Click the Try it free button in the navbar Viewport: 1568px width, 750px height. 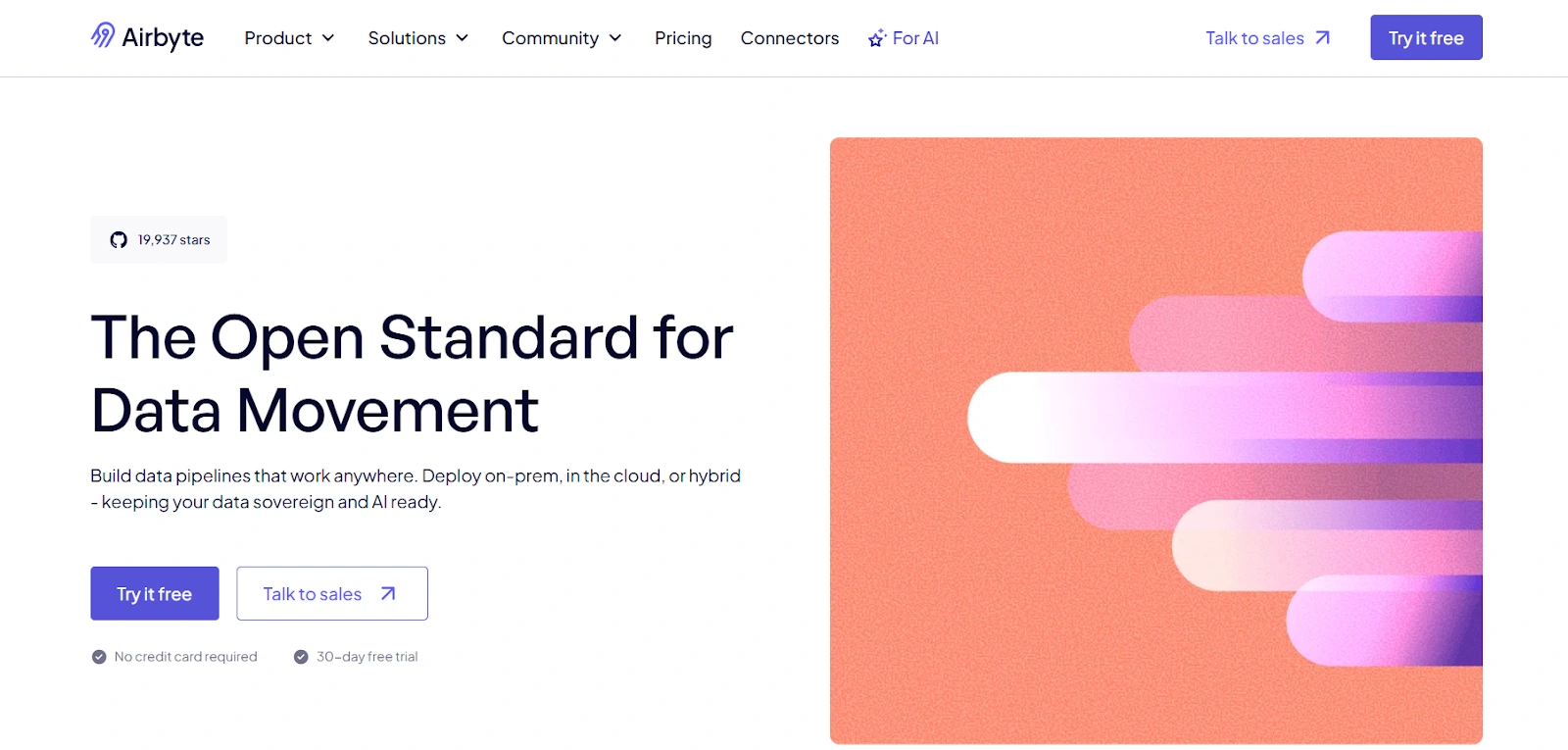click(1426, 37)
